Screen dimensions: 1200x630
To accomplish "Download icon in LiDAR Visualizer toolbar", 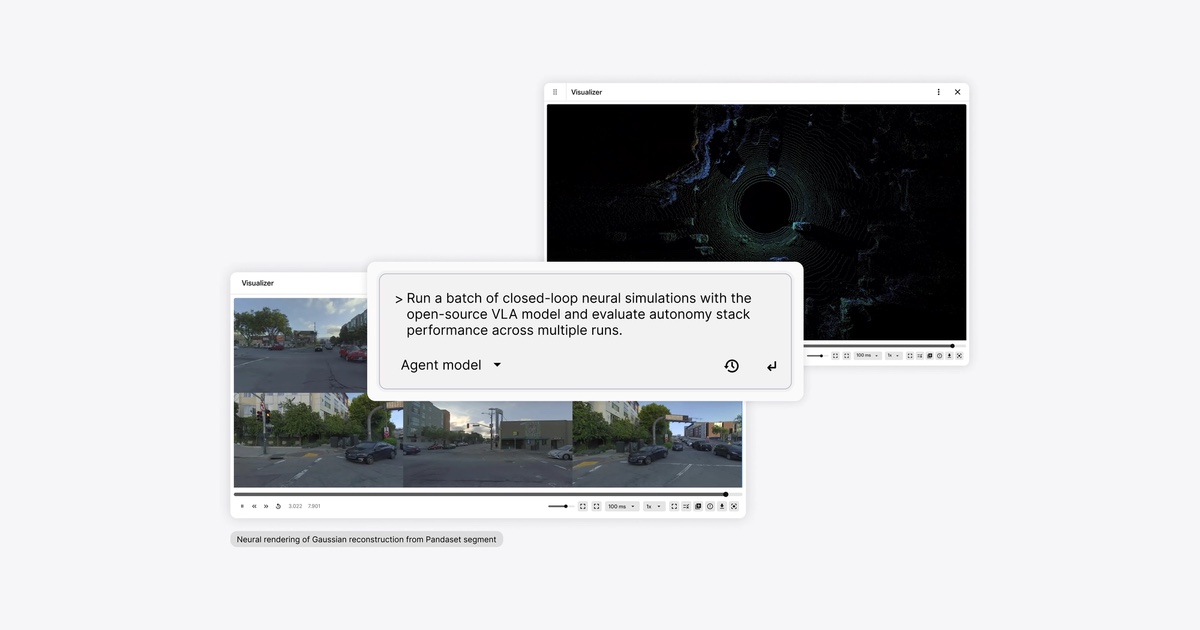I will (x=949, y=355).
